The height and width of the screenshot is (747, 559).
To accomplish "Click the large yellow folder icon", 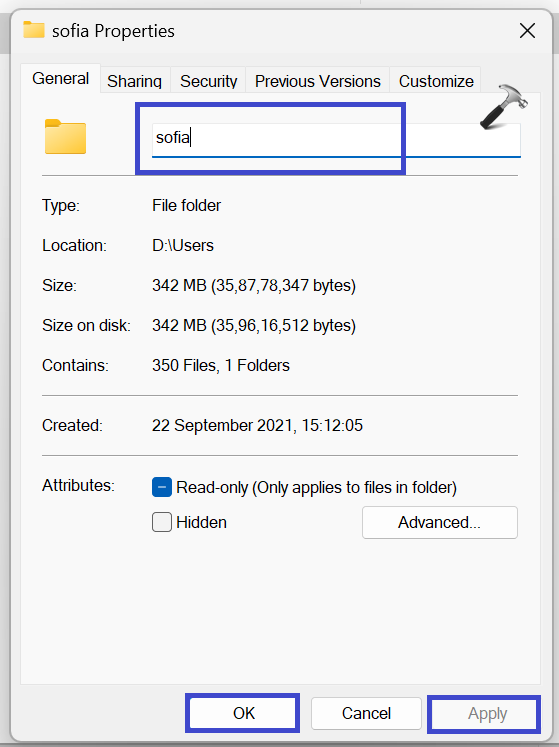I will [65, 137].
